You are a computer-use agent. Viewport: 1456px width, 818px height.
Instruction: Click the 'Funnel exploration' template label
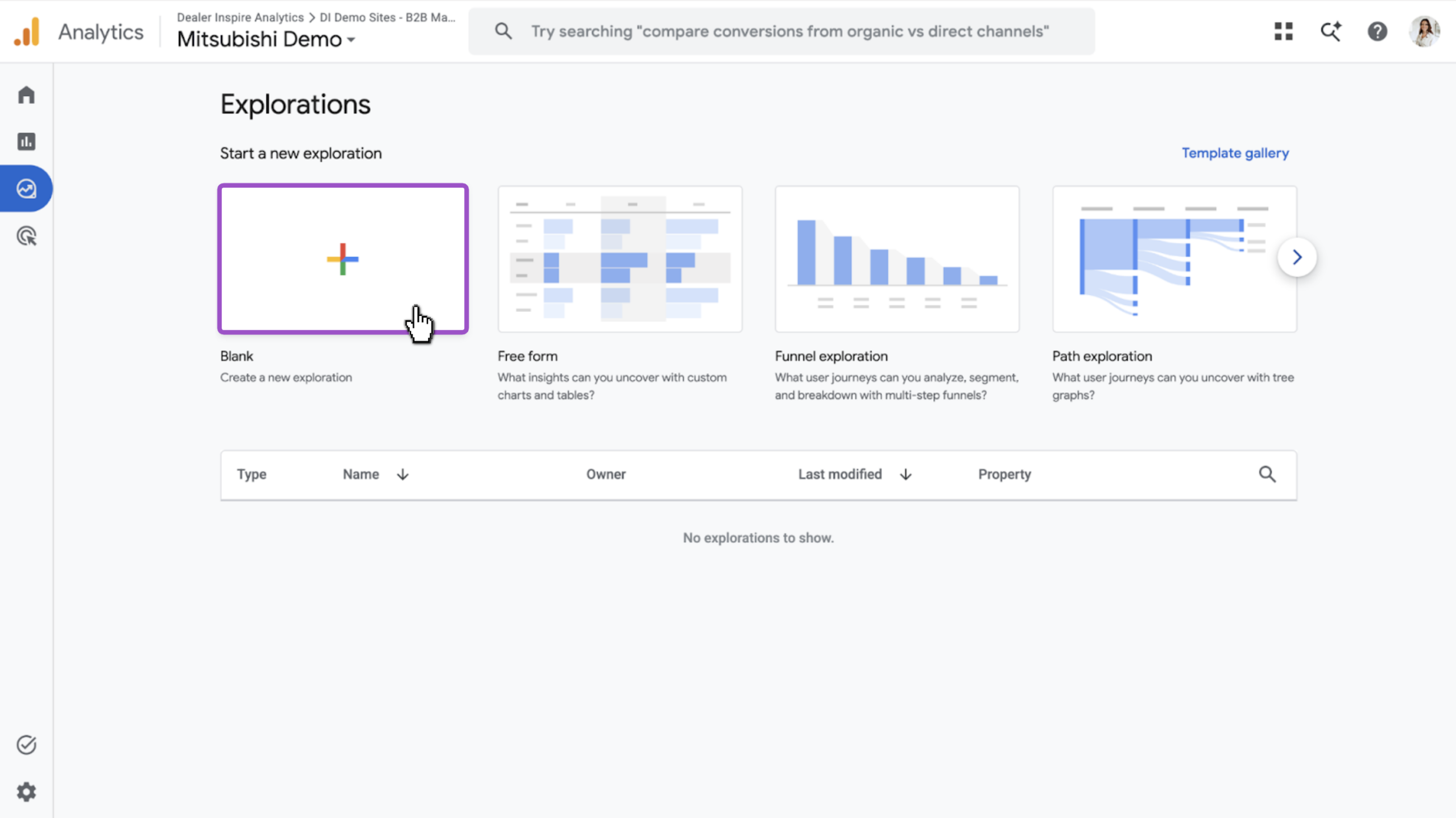coord(831,356)
